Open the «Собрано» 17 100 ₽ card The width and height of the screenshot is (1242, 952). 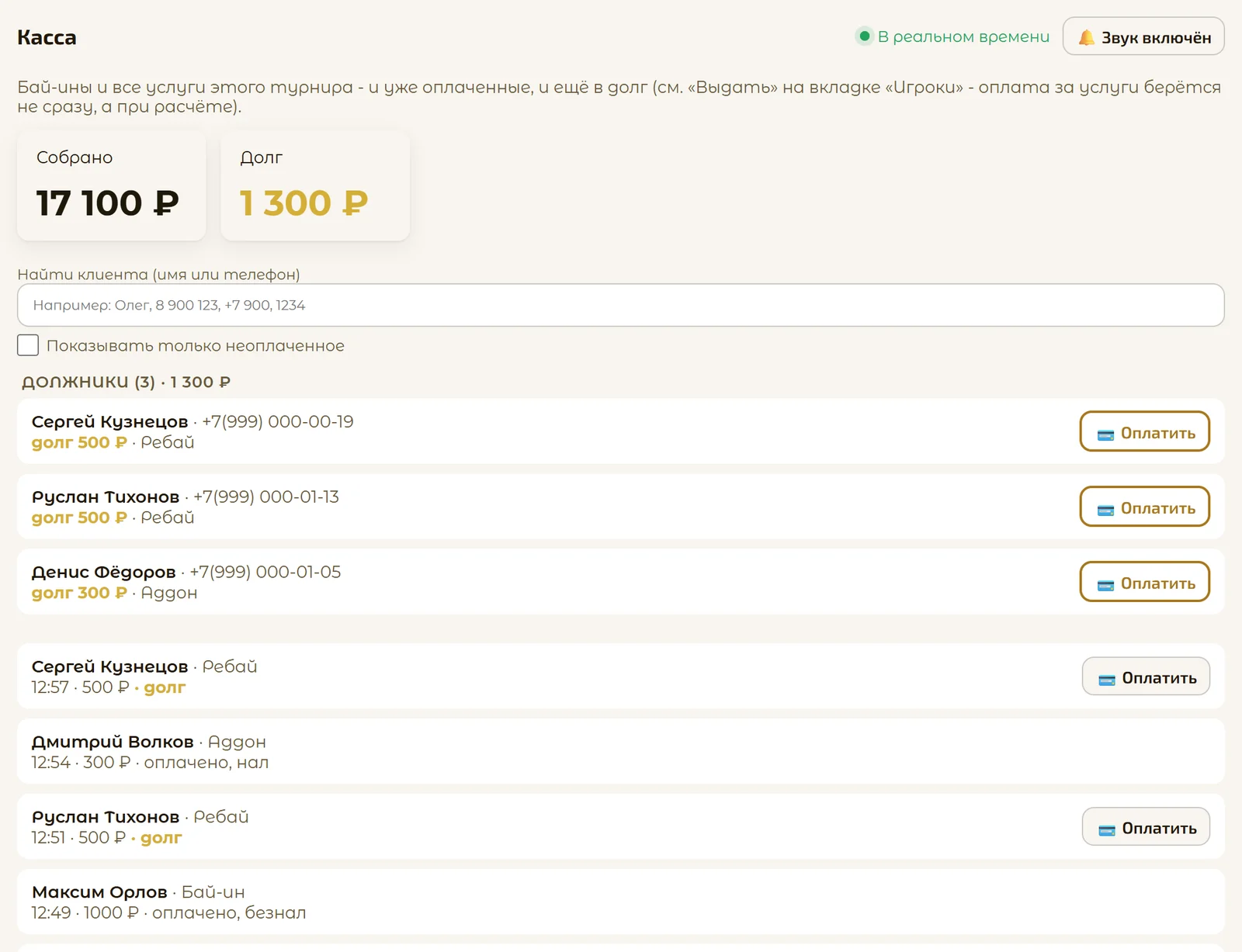click(x=112, y=185)
